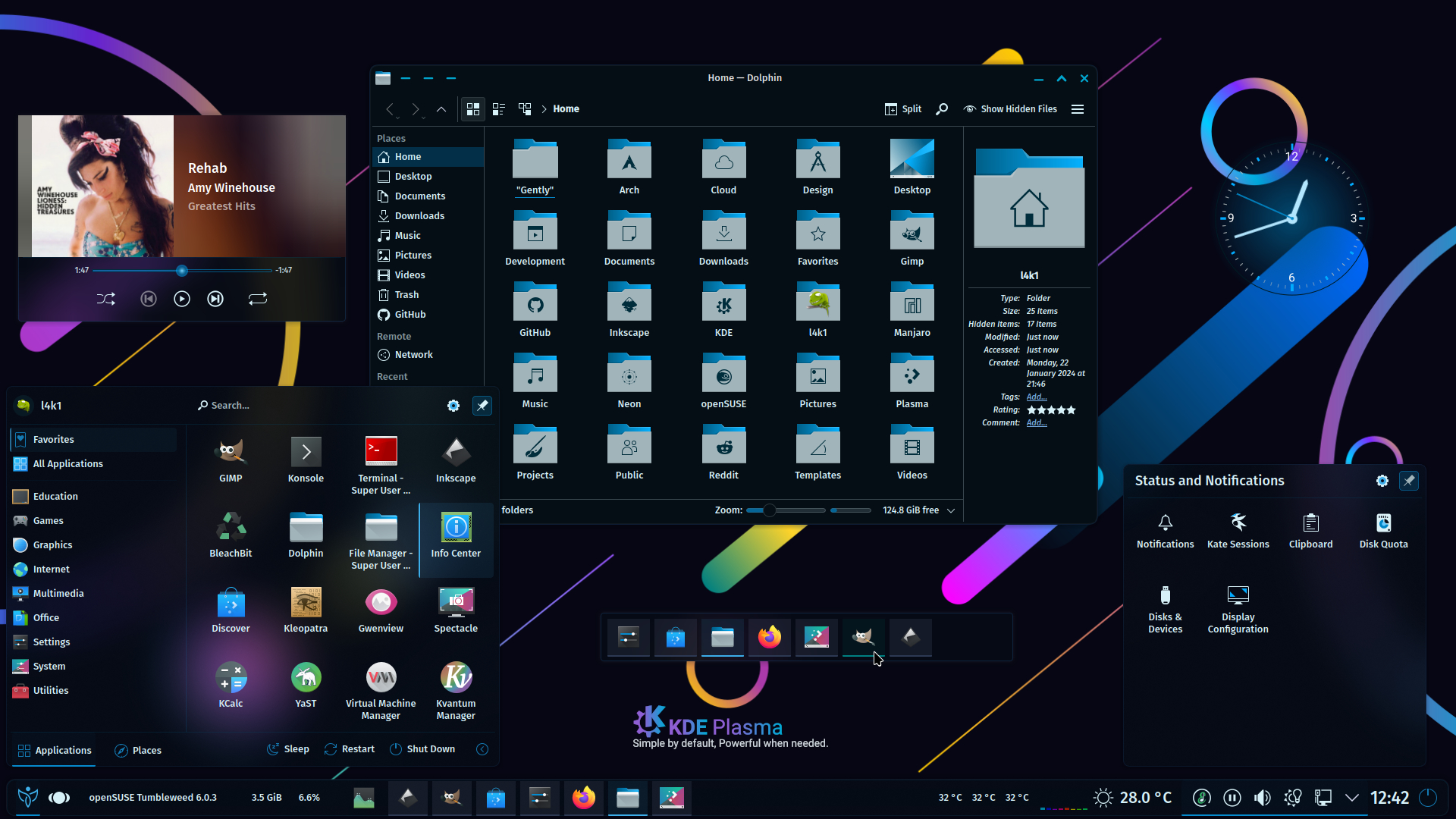Open BleachBit from the favorites grid

231,535
